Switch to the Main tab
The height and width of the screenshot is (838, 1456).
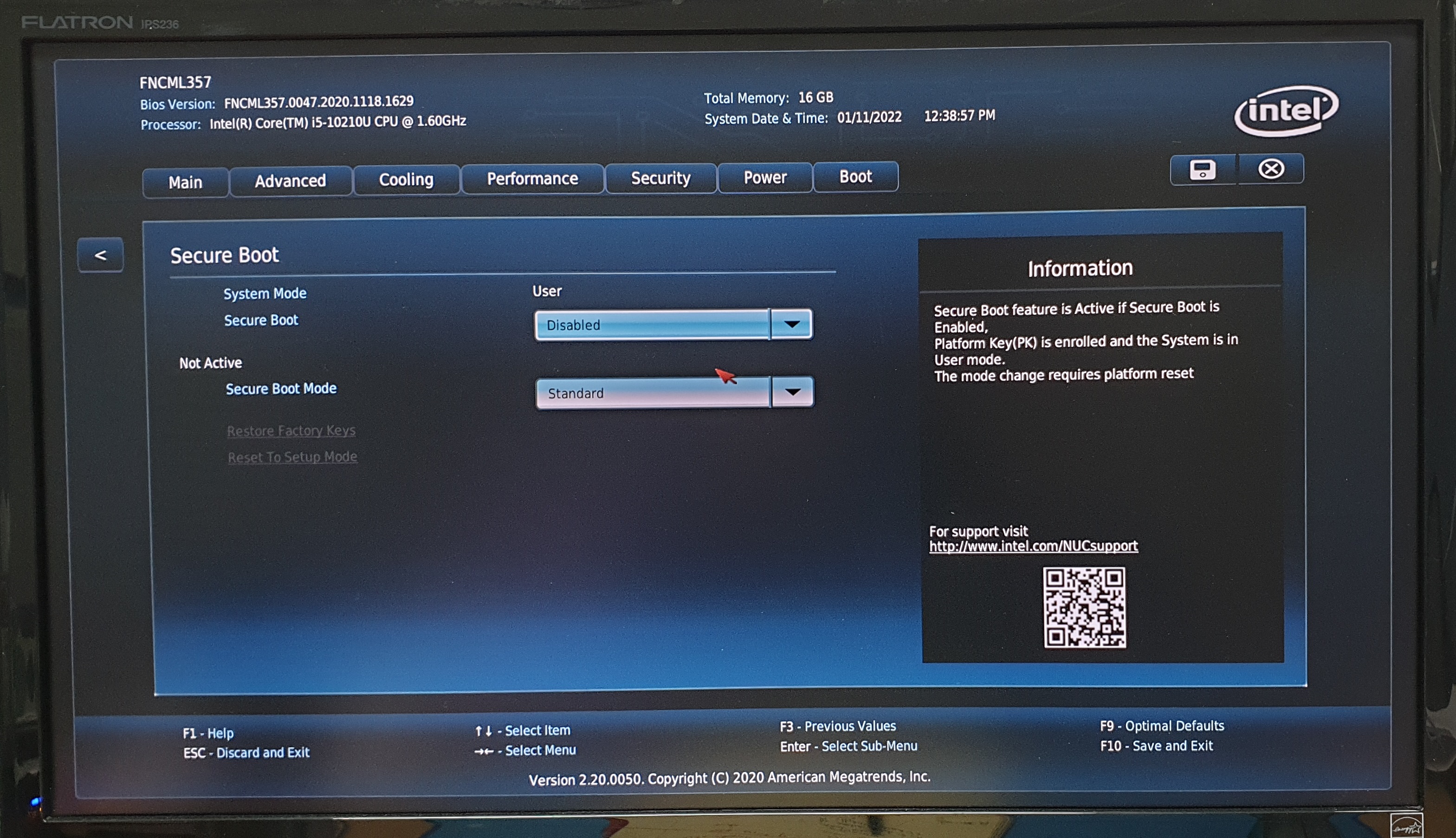tap(185, 182)
